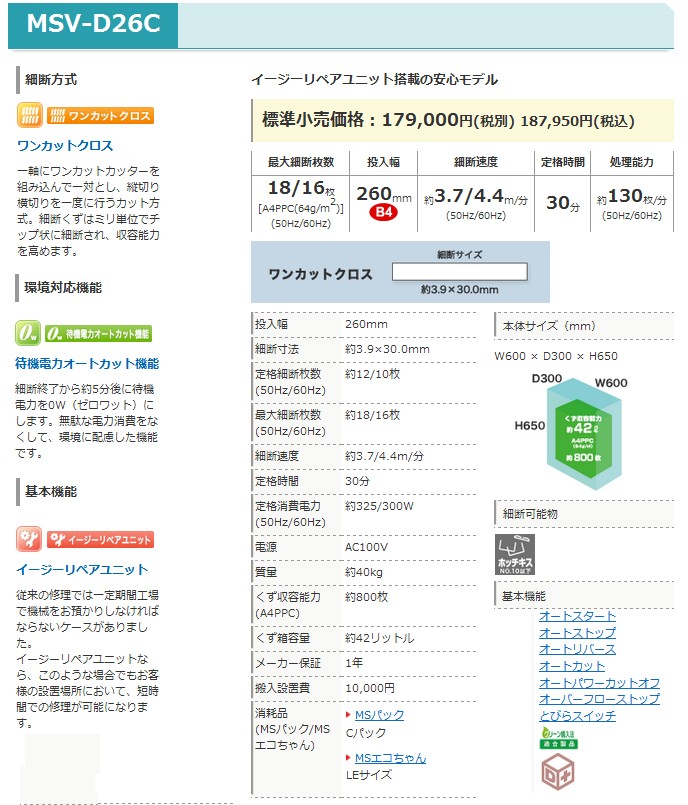This screenshot has width=688, height=805.
Task: Click the brown cube D+ icon
Action: (x=558, y=772)
